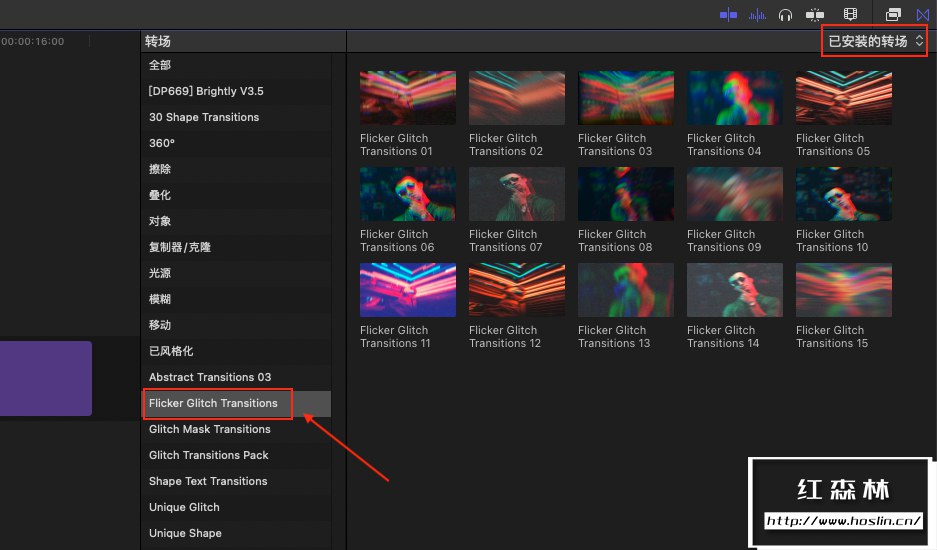The image size is (937, 550).
Task: Click Flicker Glitch Transitions 06 thumbnail
Action: (408, 194)
